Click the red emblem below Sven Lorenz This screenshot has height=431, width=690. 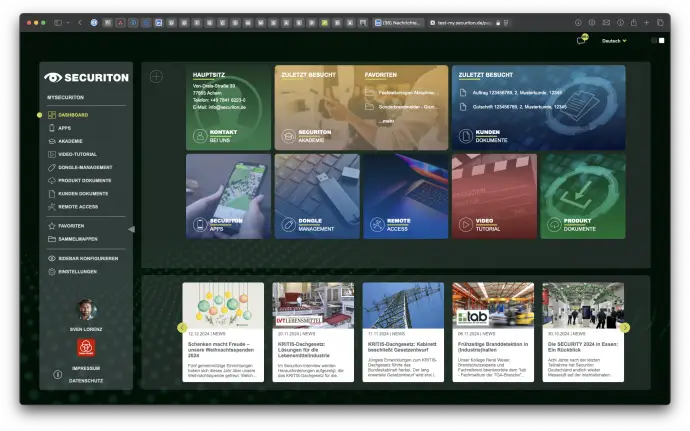pyautogui.click(x=86, y=346)
